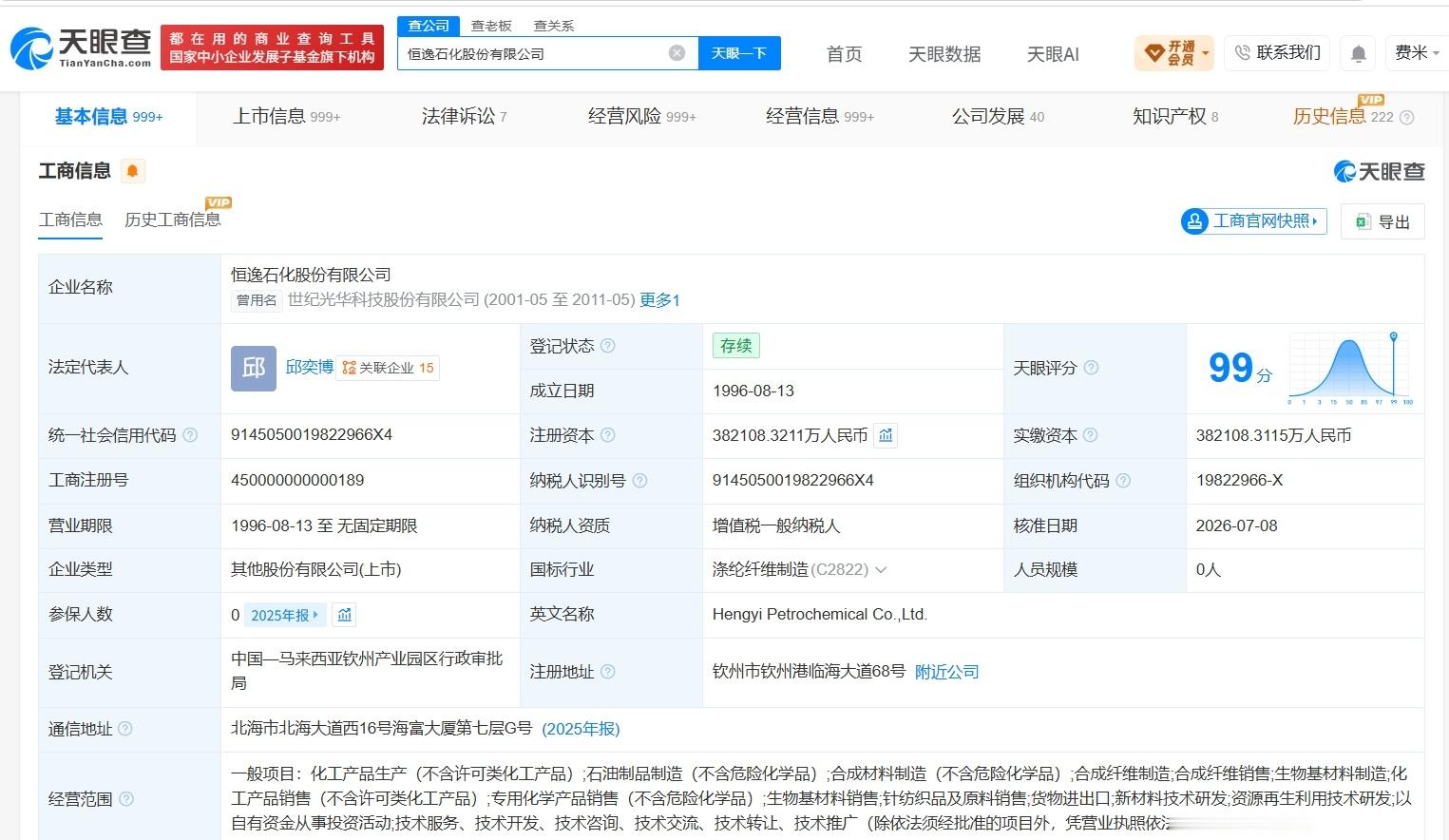
Task: Show help for 登记状态
Action: (608, 346)
